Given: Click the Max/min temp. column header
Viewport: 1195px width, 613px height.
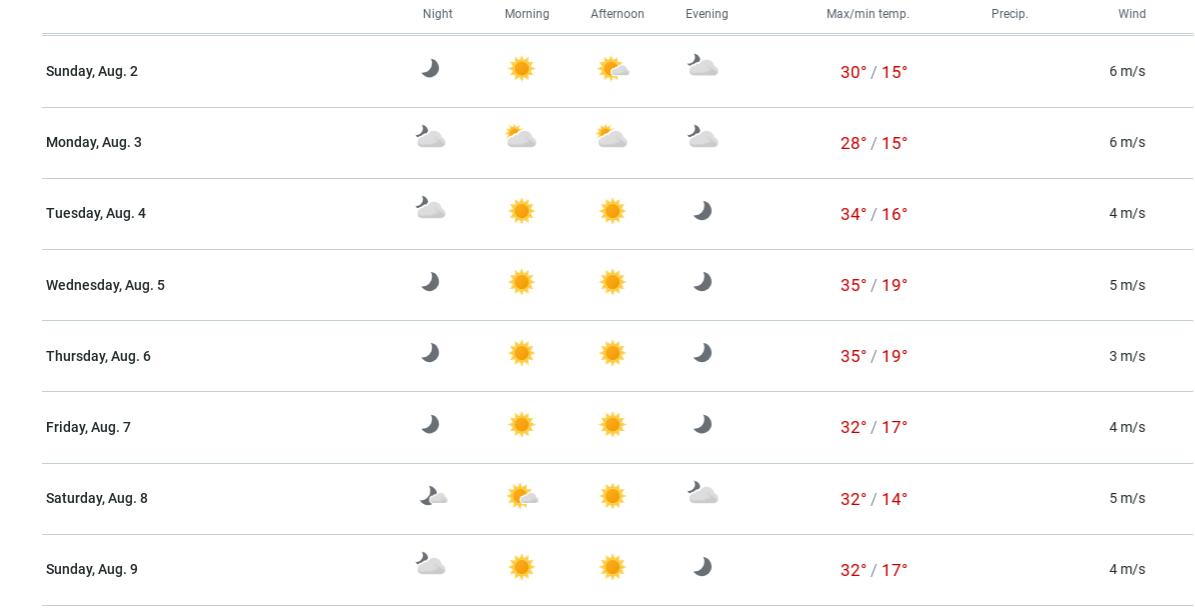Looking at the screenshot, I should [x=868, y=14].
